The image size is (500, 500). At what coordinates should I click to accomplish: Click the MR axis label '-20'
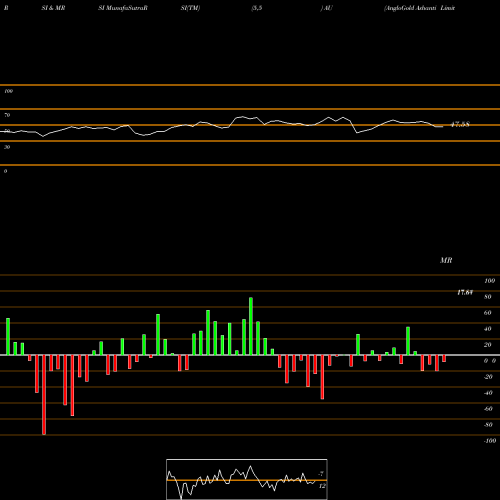pos(488,377)
